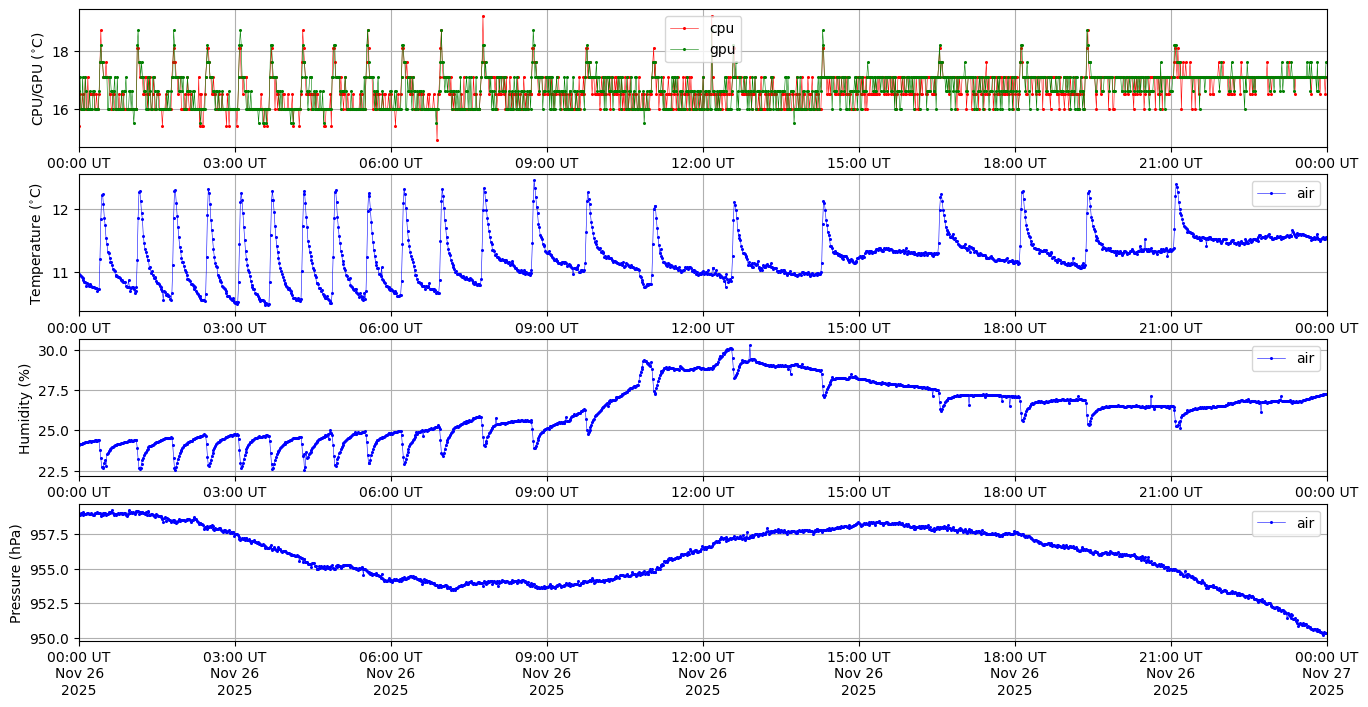Select the 'gpu' legend text label
This screenshot has width=1368, height=707.
tap(722, 49)
